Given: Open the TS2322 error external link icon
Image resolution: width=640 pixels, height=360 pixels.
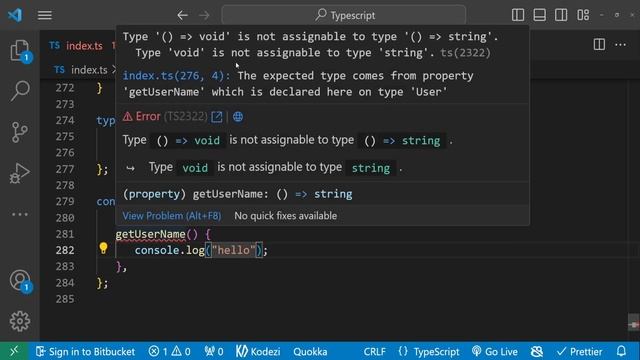Looking at the screenshot, I should (217, 117).
